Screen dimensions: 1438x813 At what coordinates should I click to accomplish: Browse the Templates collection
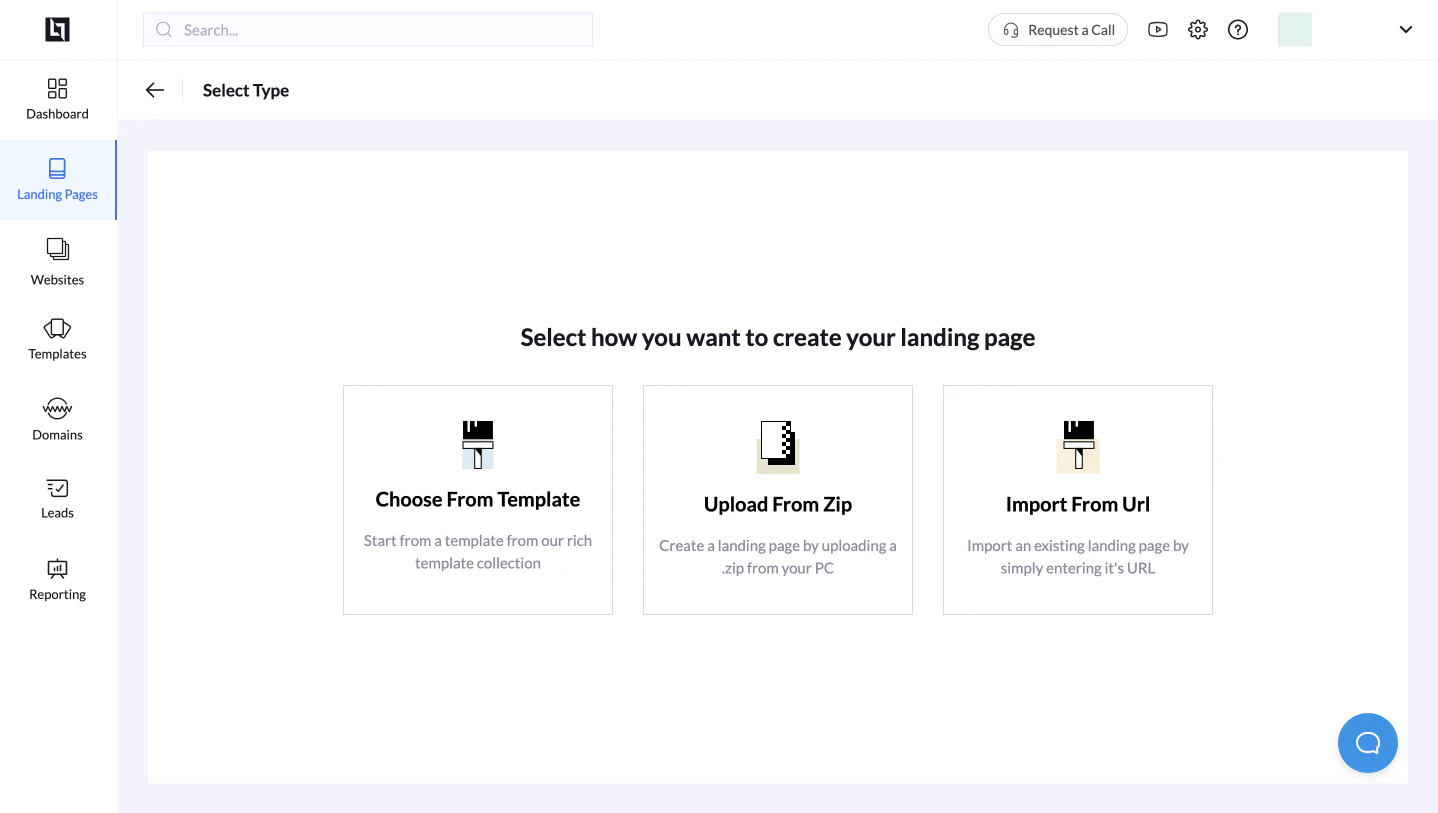pos(57,340)
